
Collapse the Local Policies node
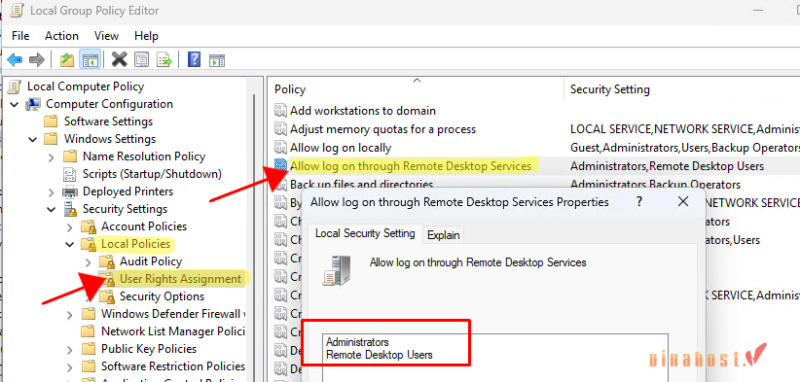pyautogui.click(x=70, y=244)
